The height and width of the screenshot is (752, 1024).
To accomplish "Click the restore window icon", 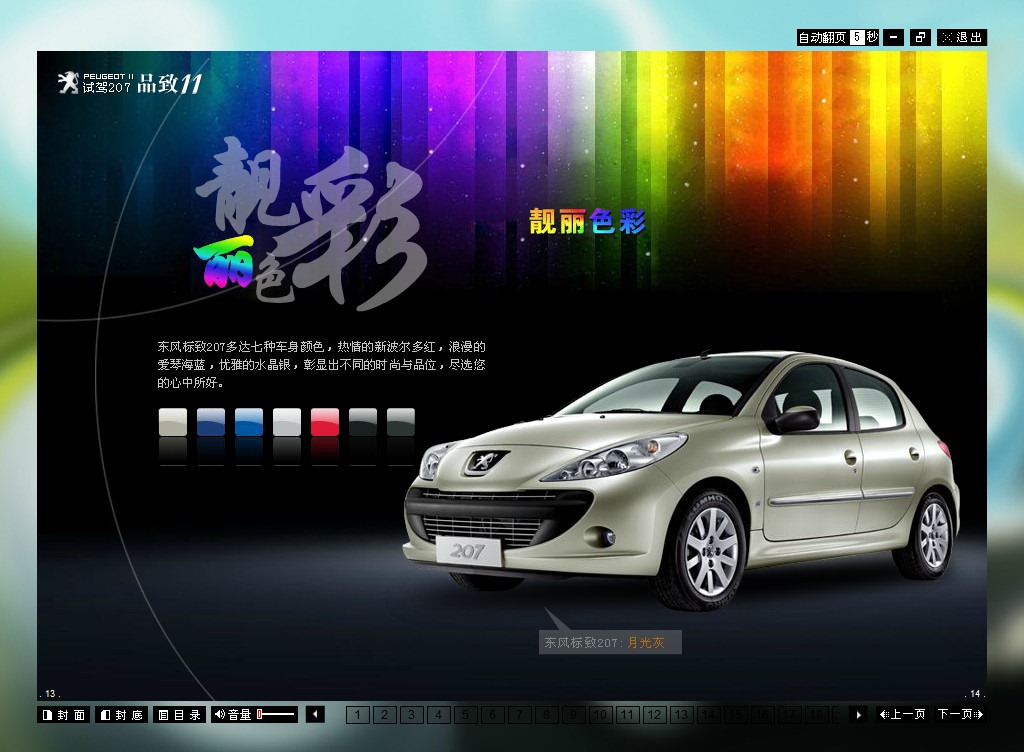I will (920, 38).
